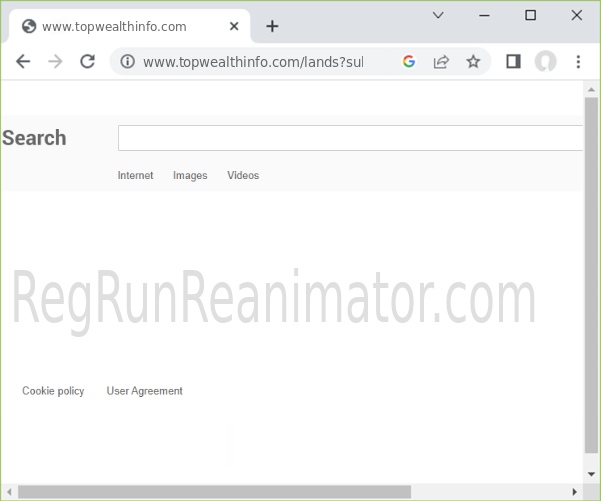Click the forward navigation arrow
The height and width of the screenshot is (501, 601).
pyautogui.click(x=55, y=62)
